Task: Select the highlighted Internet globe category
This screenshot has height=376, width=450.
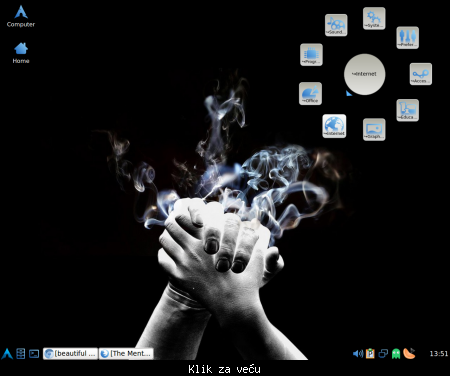Action: [x=334, y=126]
